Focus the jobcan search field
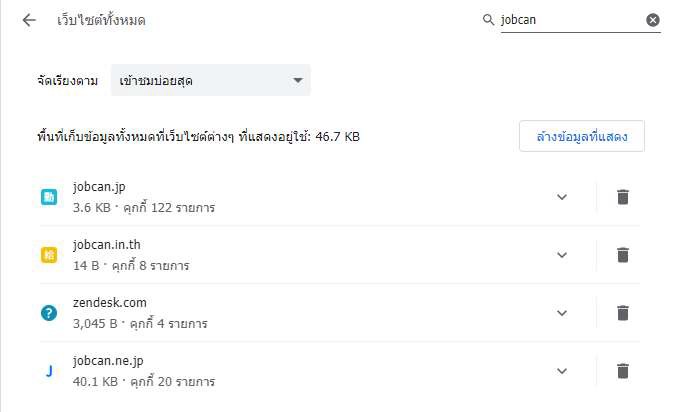This screenshot has height=412, width=678. [x=570, y=20]
